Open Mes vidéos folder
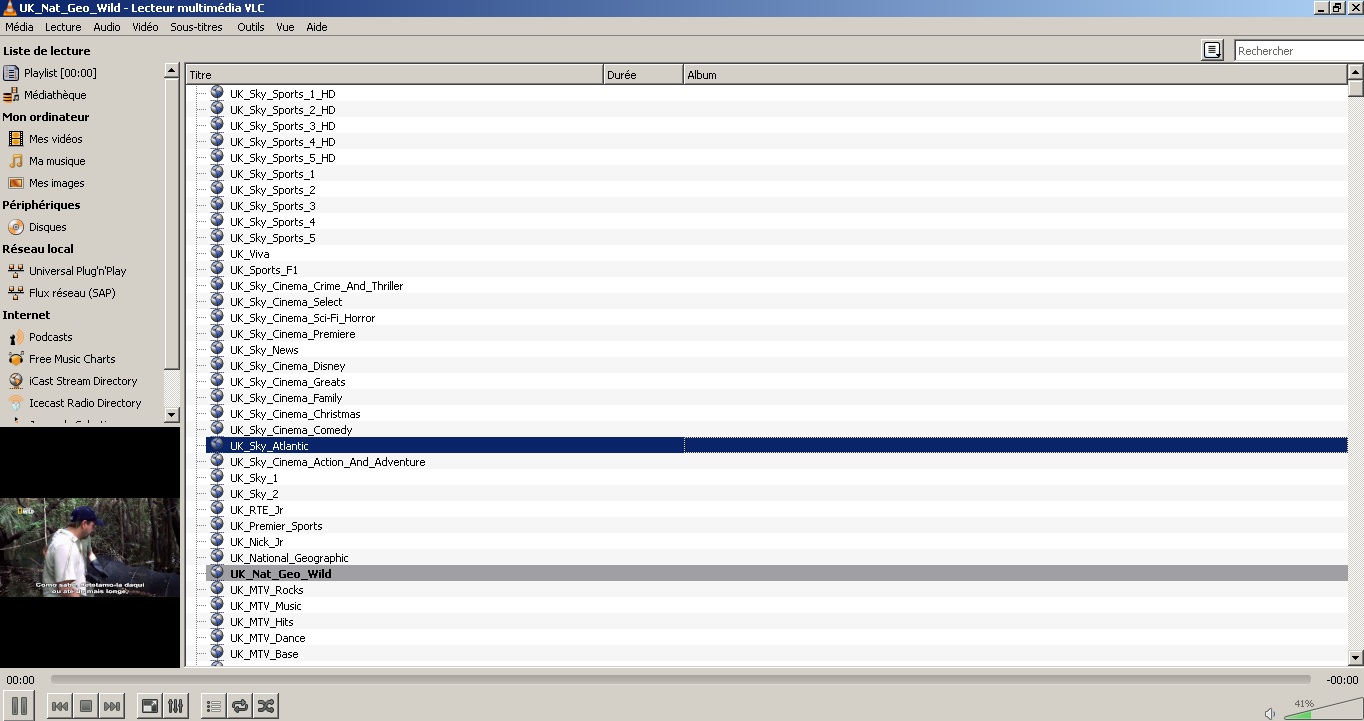The image size is (1364, 721). [55, 139]
